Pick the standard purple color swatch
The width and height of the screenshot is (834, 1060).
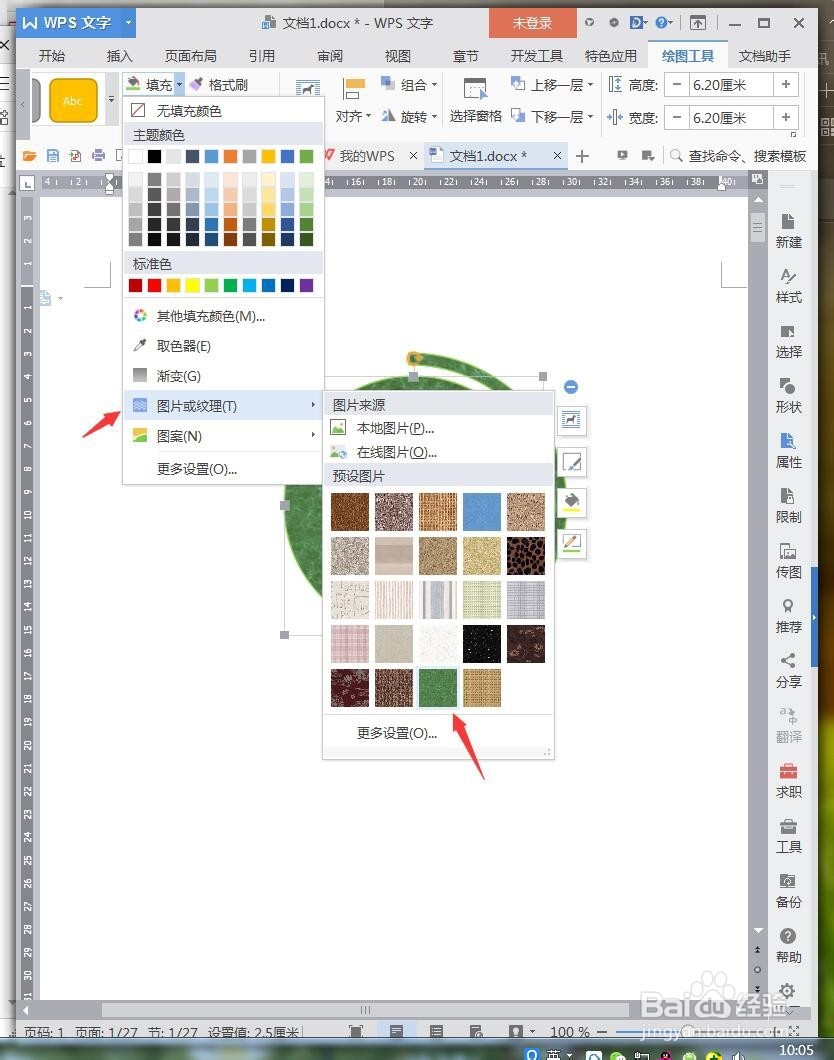(306, 285)
